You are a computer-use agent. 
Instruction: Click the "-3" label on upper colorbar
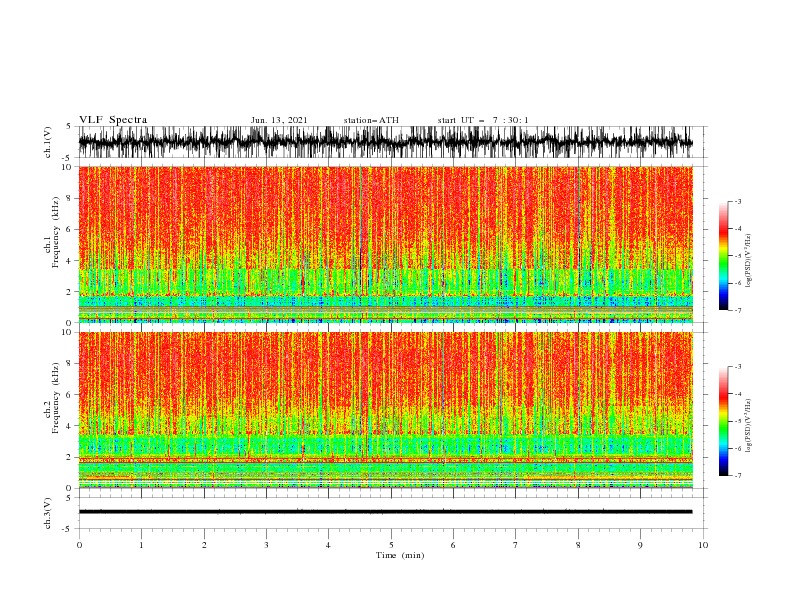(737, 201)
